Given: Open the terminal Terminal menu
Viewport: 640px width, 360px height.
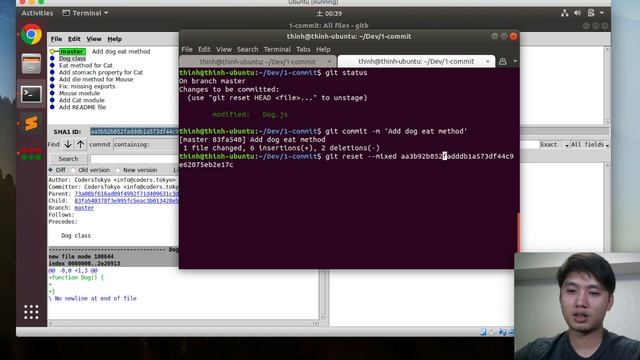Looking at the screenshot, I should 277,49.
